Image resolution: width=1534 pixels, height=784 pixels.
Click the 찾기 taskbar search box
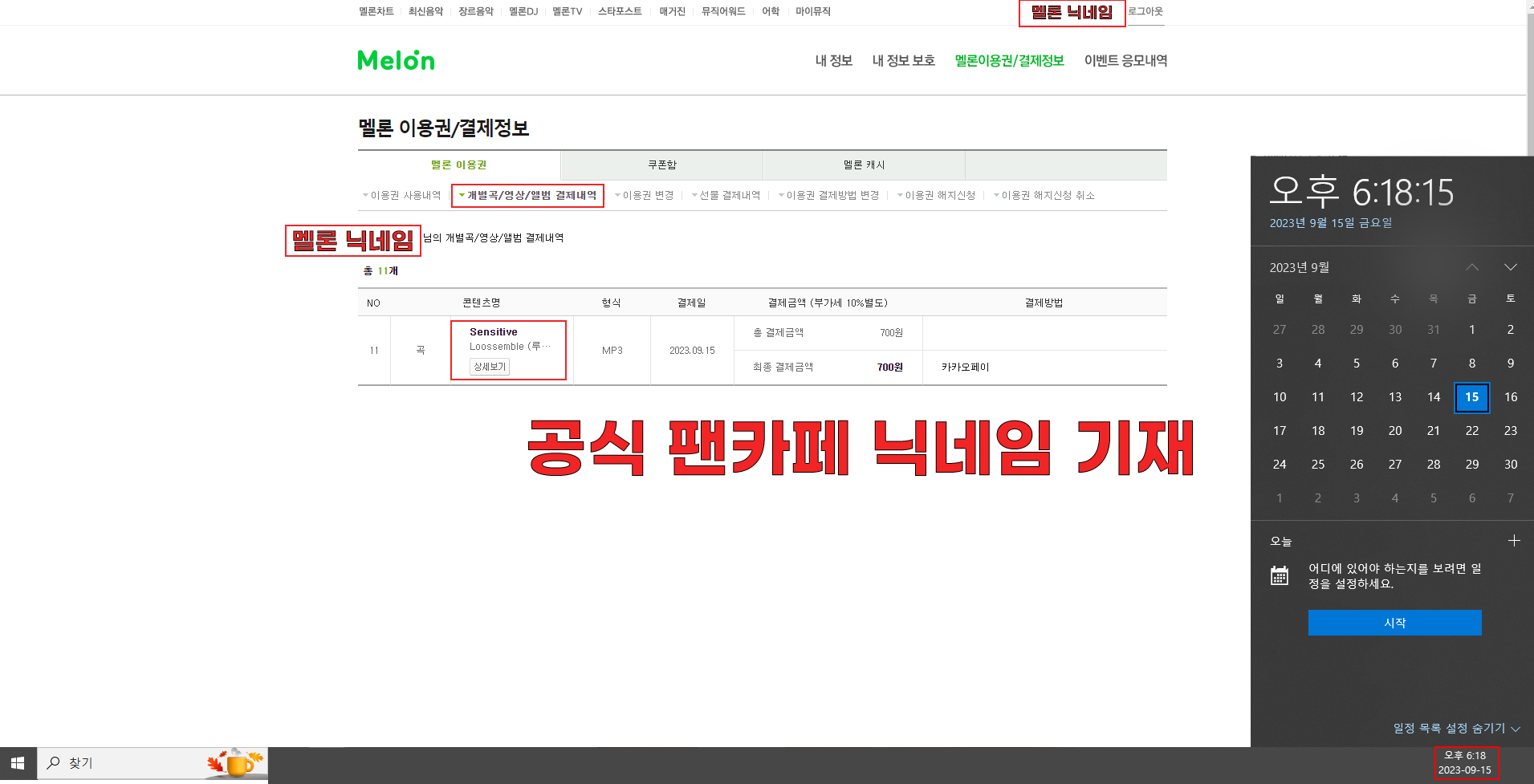153,763
